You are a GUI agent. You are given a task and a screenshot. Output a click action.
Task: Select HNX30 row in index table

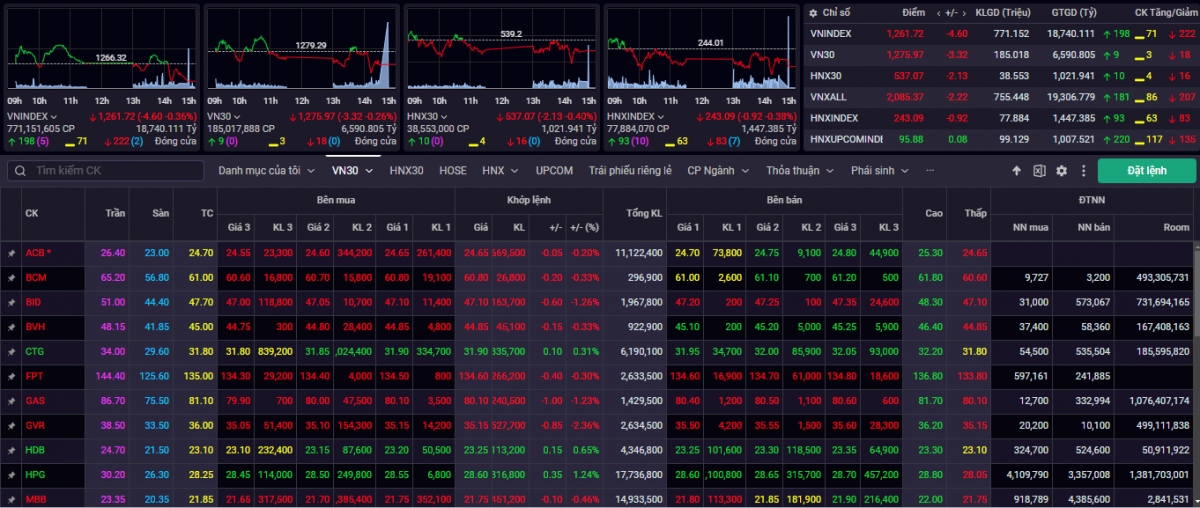(x=1000, y=76)
